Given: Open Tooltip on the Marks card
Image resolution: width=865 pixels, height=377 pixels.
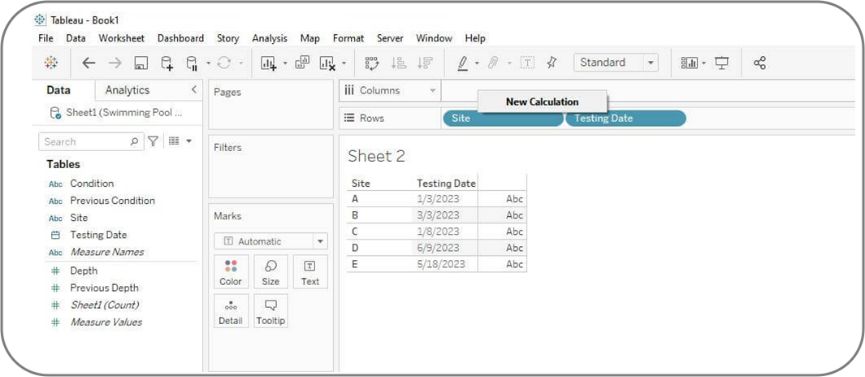Looking at the screenshot, I should click(270, 311).
